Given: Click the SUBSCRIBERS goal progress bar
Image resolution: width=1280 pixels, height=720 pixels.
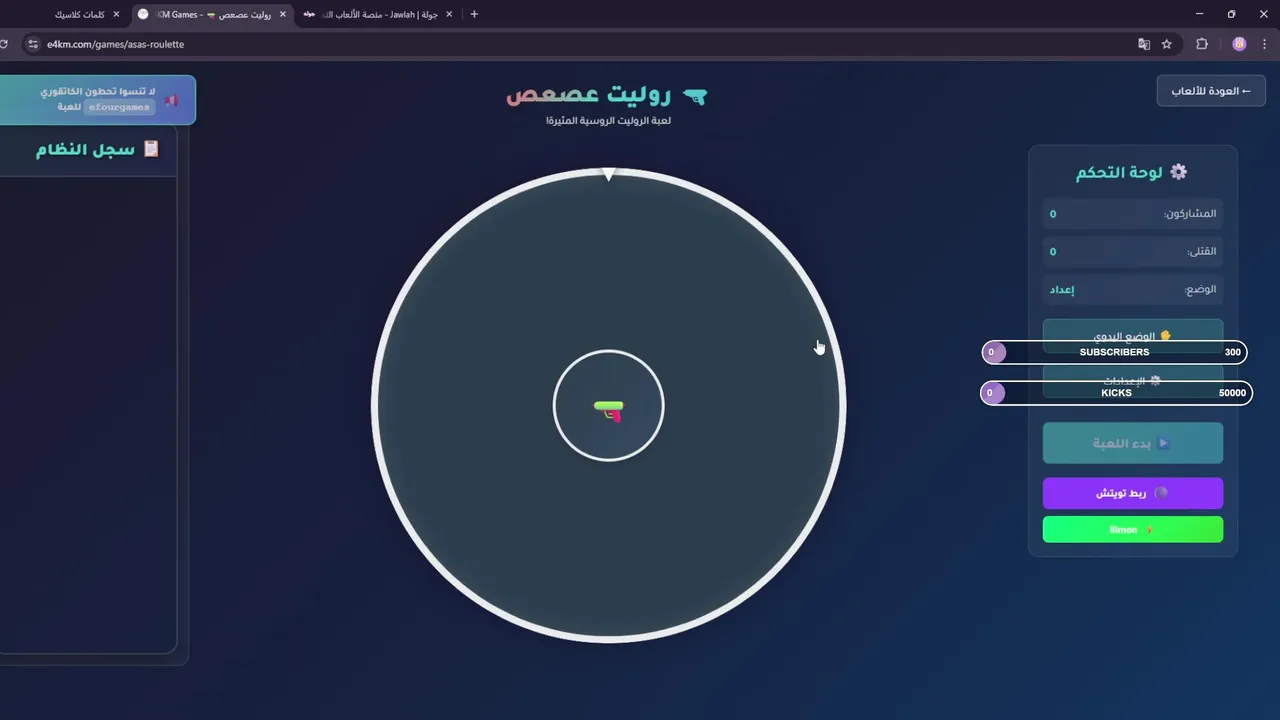Looking at the screenshot, I should pyautogui.click(x=1115, y=352).
